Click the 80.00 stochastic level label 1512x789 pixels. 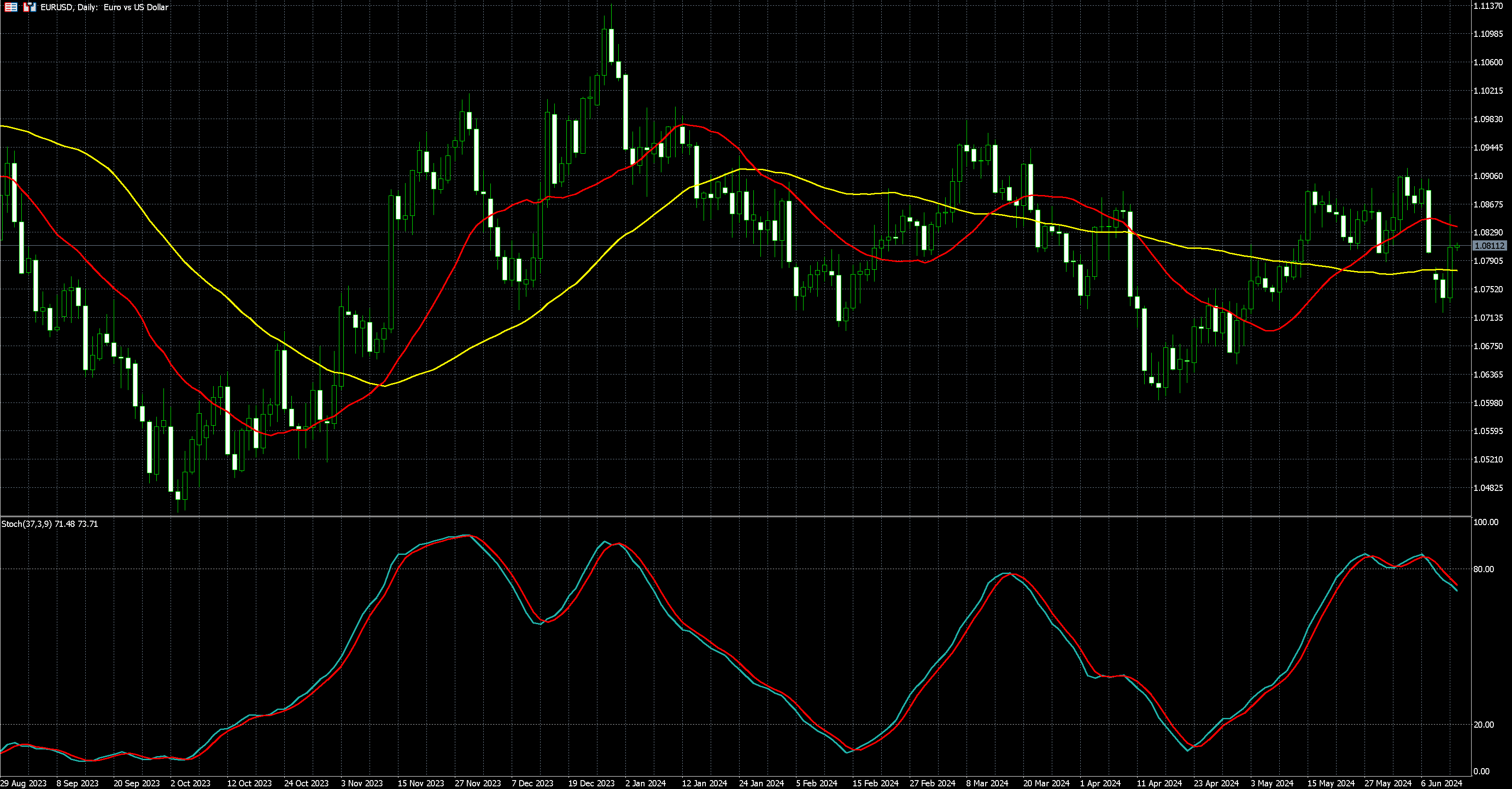tap(1484, 569)
